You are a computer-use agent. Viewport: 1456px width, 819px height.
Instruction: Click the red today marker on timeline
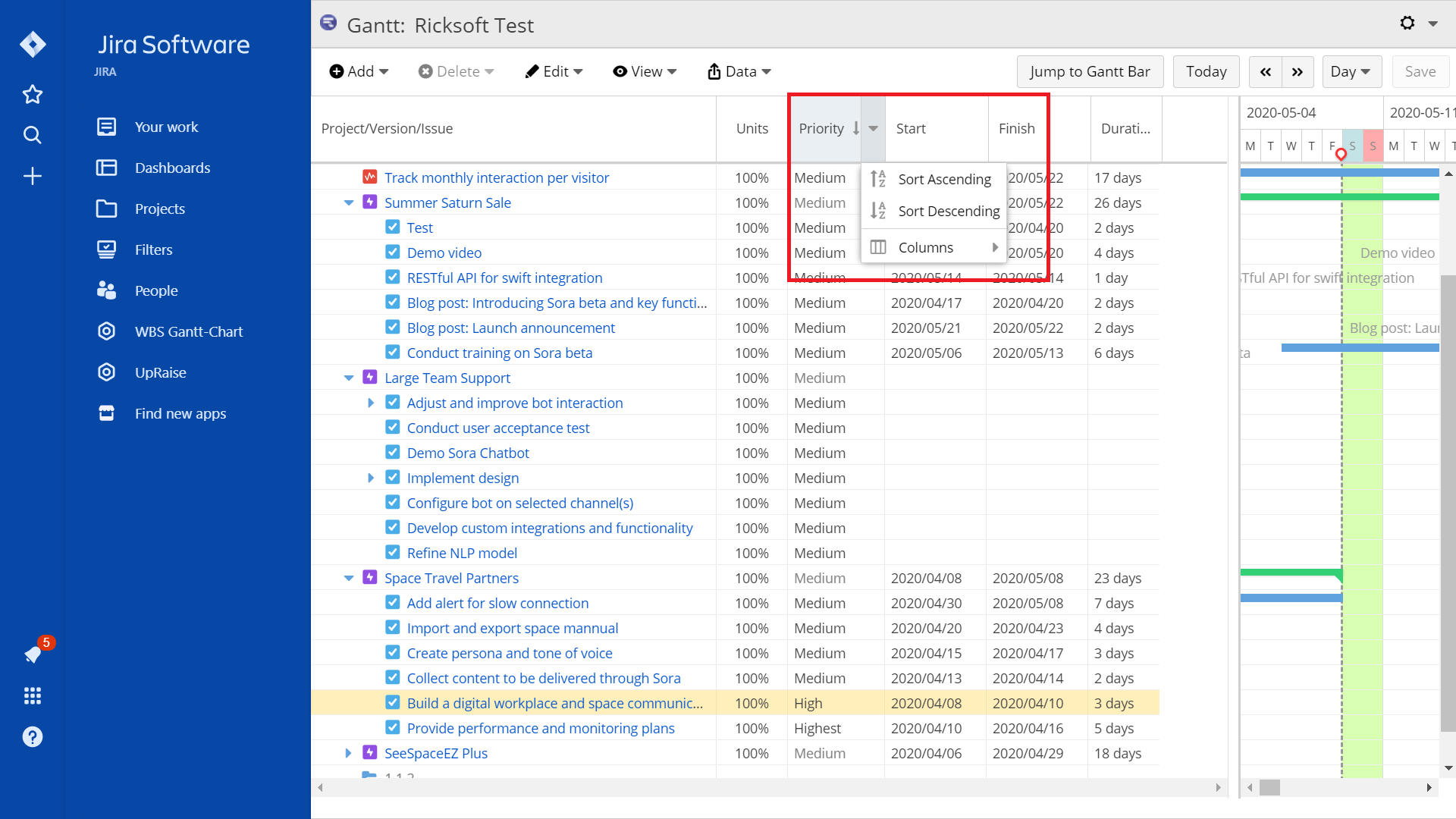click(x=1341, y=155)
